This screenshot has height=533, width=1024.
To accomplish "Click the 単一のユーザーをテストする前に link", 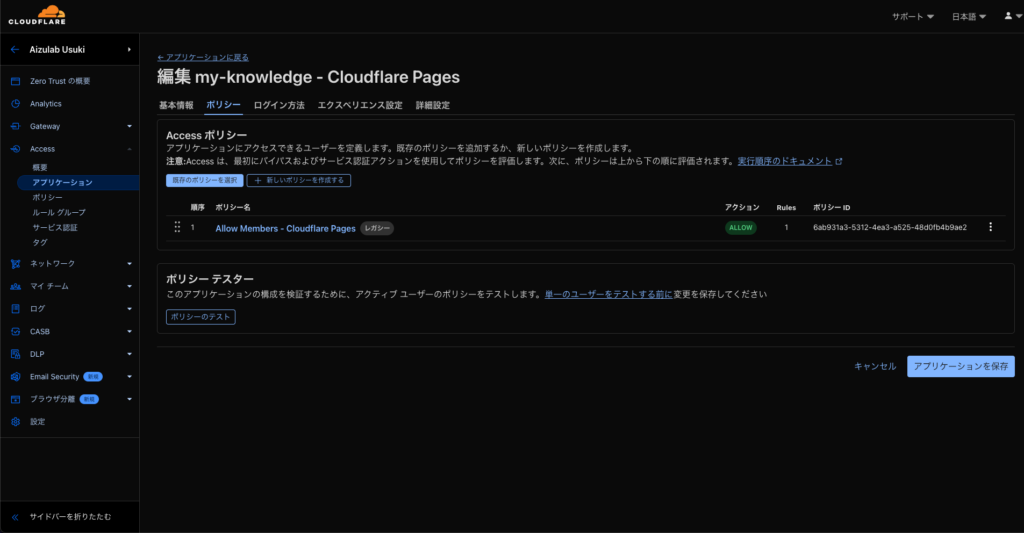I will (x=608, y=295).
